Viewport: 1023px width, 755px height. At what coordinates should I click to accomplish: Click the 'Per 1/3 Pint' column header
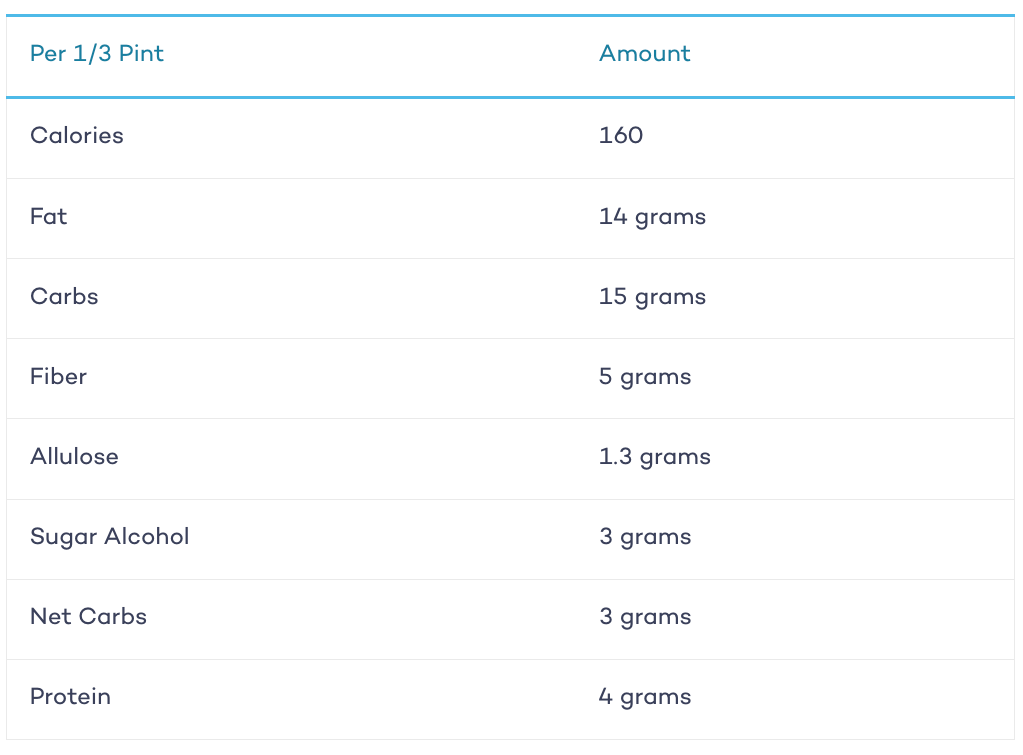[97, 54]
